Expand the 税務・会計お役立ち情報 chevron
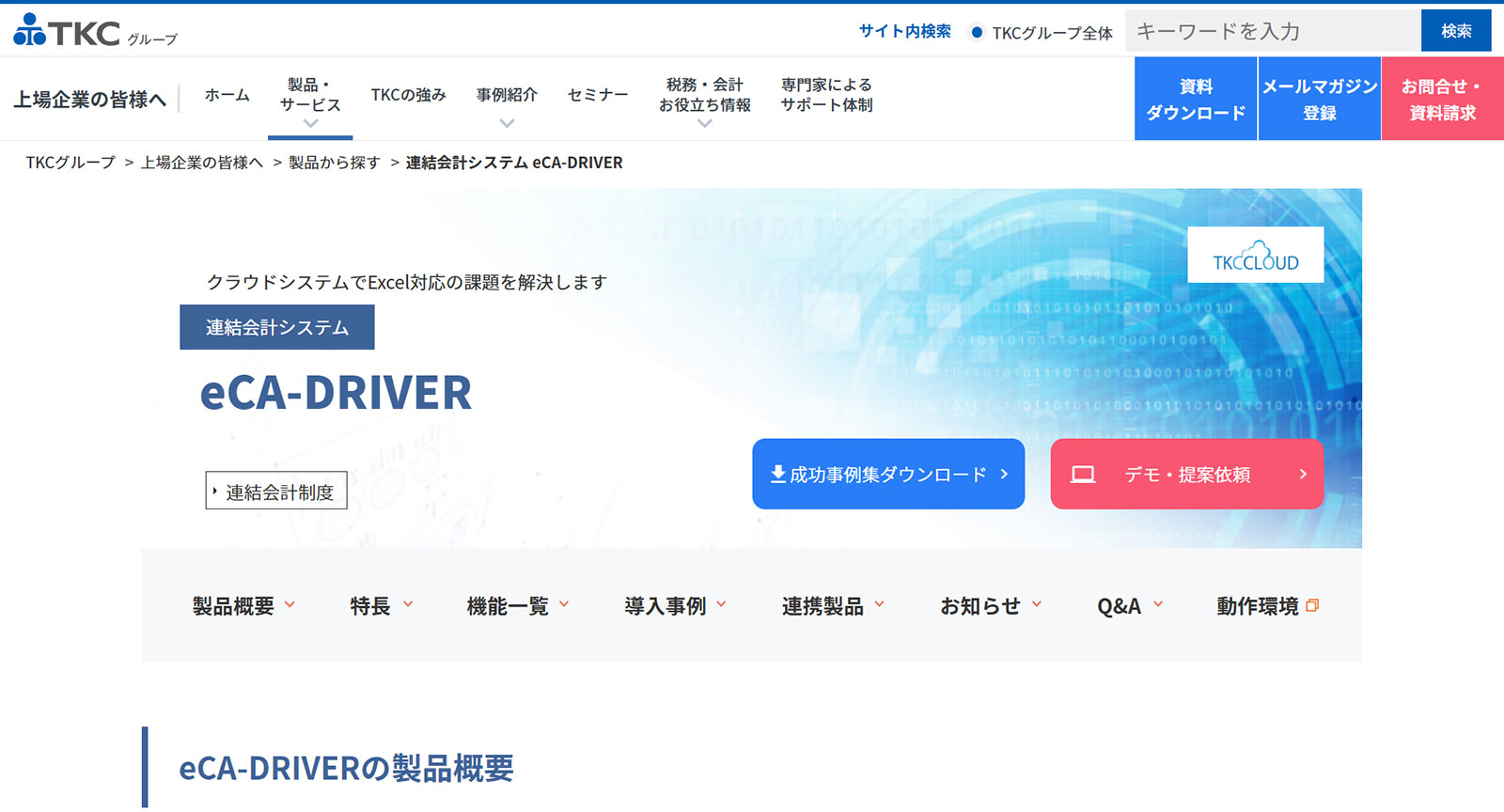 (x=705, y=123)
